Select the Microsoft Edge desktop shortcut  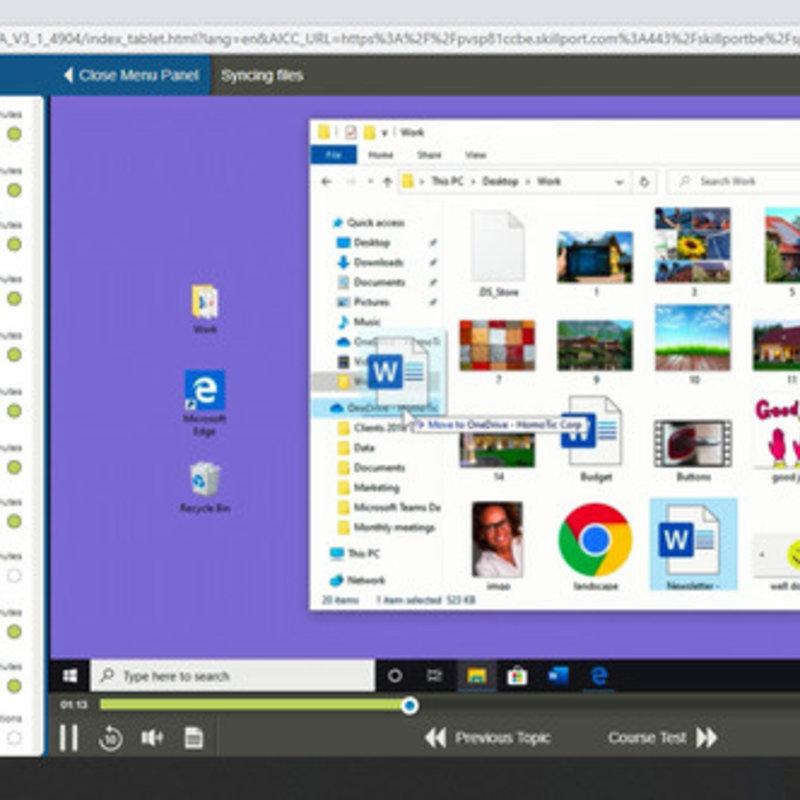point(205,403)
